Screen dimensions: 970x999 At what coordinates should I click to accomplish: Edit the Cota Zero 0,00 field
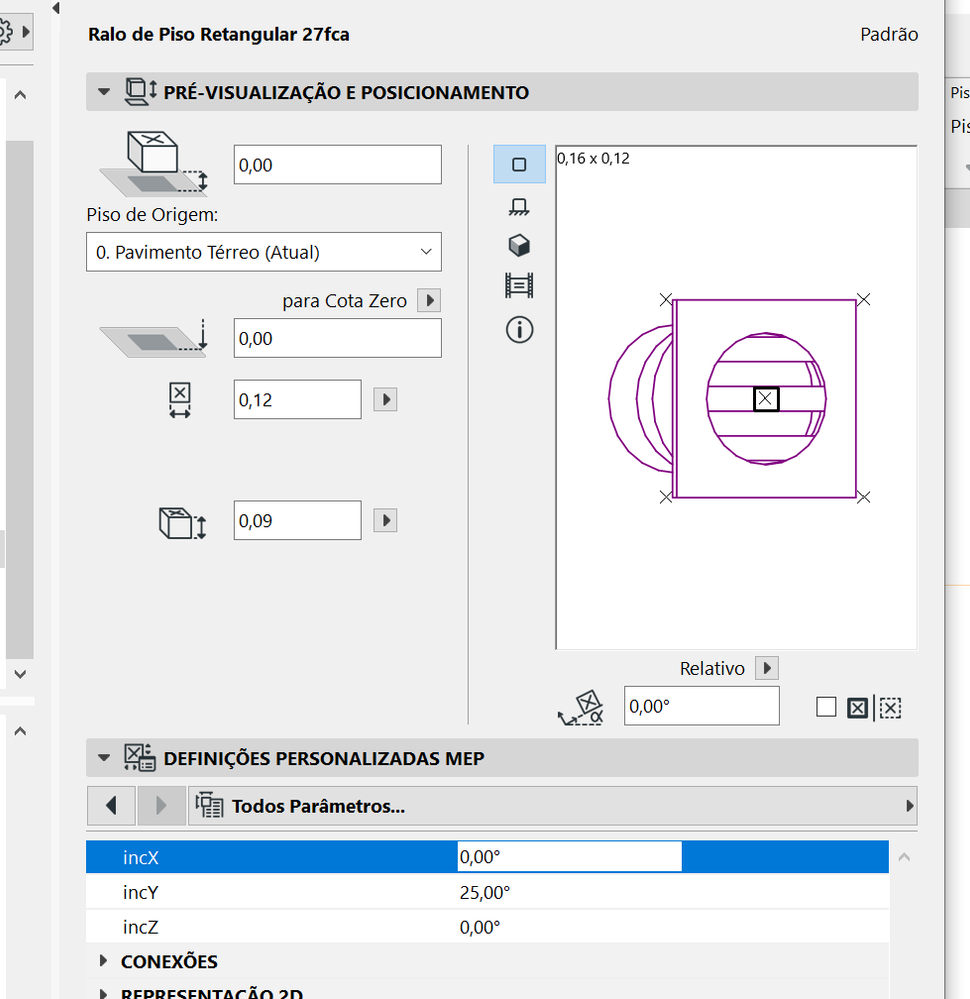337,338
